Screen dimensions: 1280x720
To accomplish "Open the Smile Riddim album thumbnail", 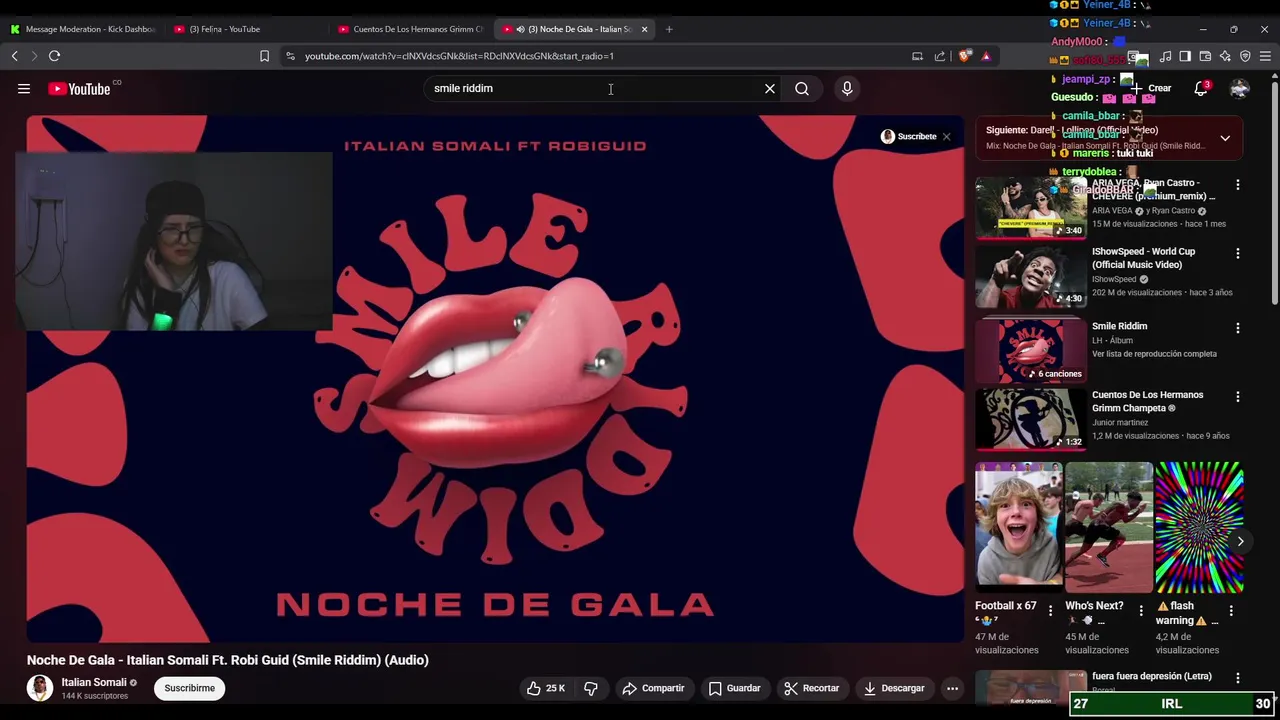I will point(1030,351).
